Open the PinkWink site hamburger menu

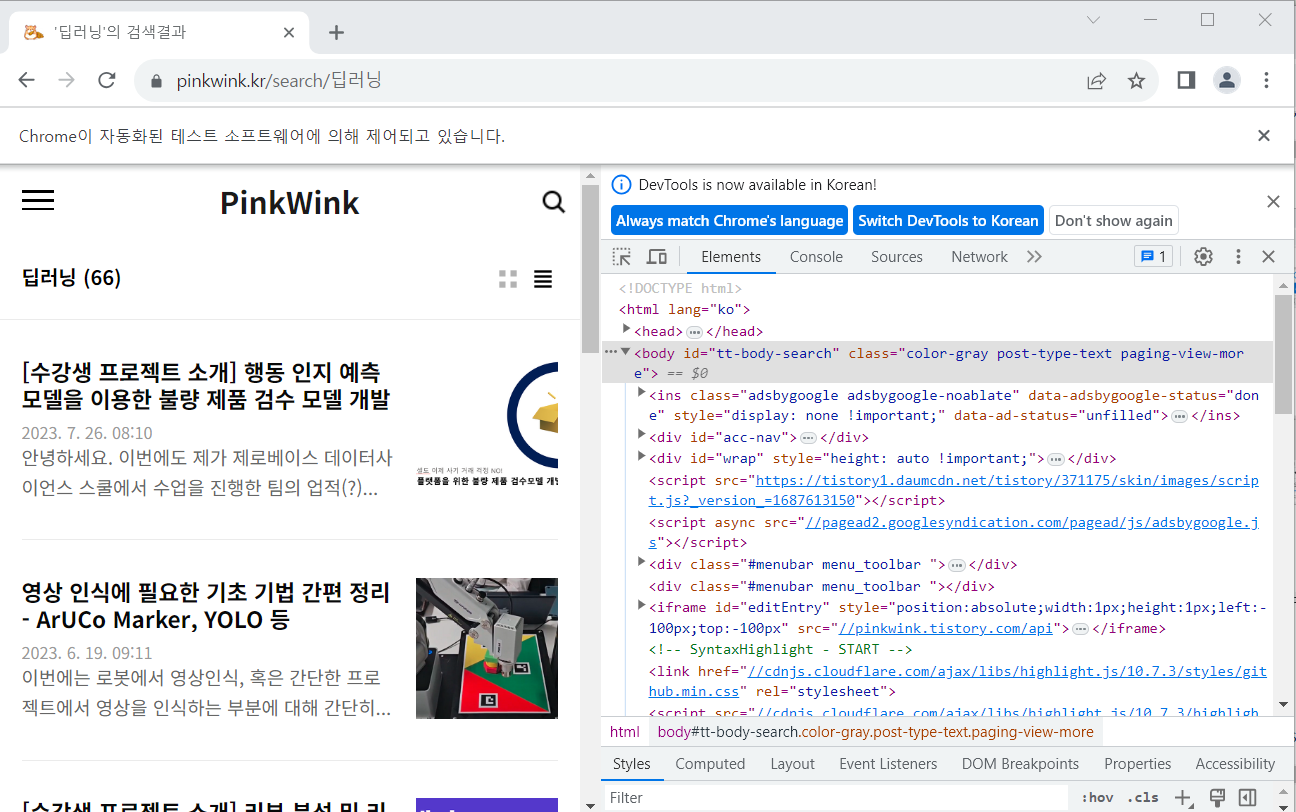pos(37,200)
